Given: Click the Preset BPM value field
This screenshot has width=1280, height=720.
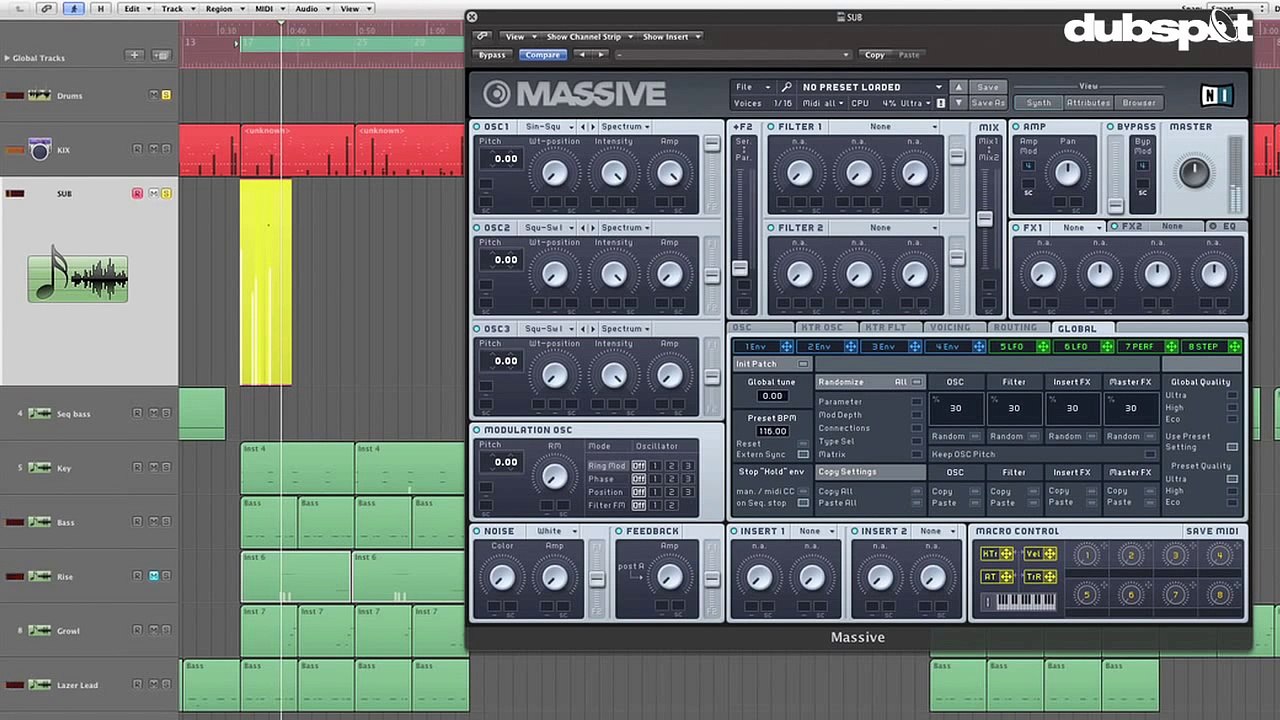Looking at the screenshot, I should click(772, 431).
